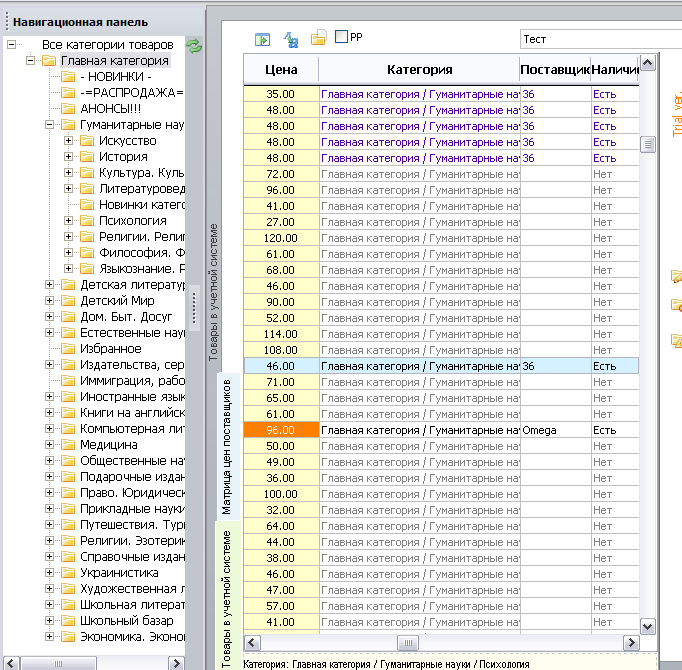Click the Дом. Быт. Досуг folder icon
Image resolution: width=682 pixels, height=670 pixels.
[68, 317]
